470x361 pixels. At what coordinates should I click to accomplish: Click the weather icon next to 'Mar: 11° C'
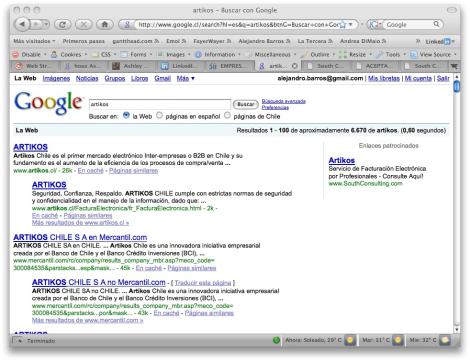pos(397,340)
